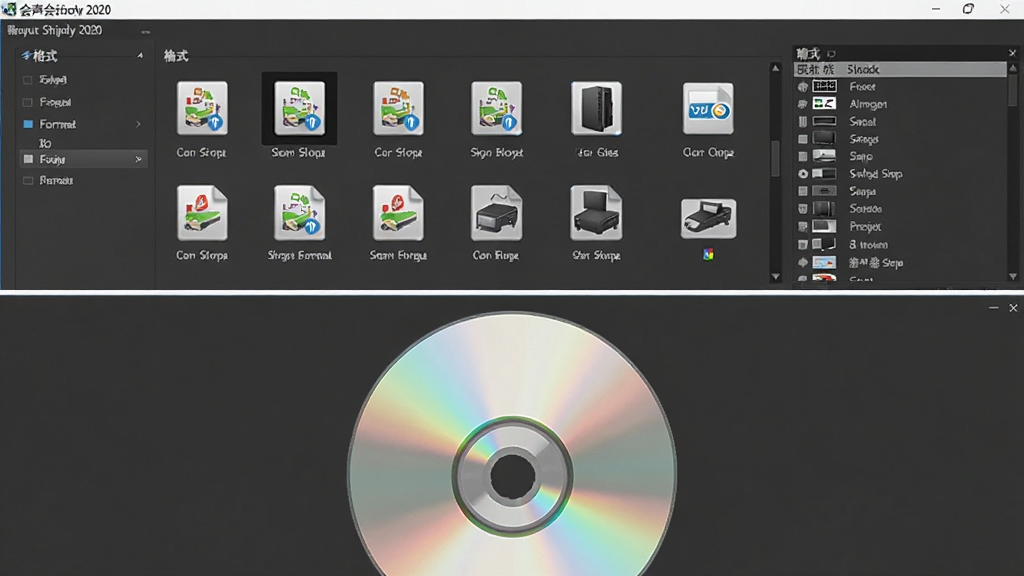Choose the 'Con Flage' printer icon

(x=496, y=213)
